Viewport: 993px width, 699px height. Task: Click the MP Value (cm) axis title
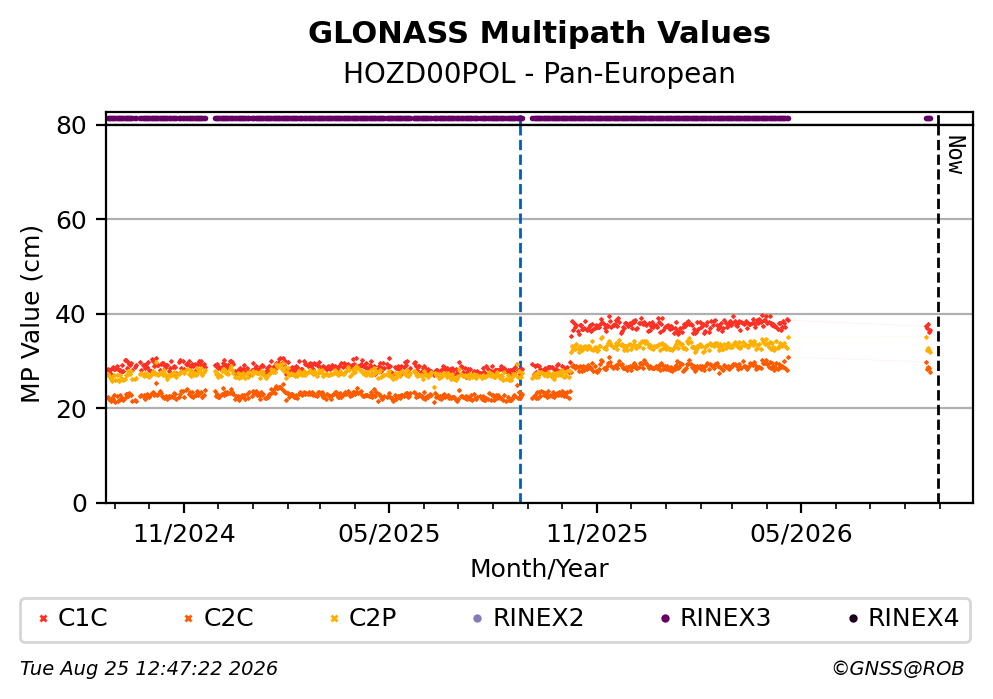click(x=30, y=315)
